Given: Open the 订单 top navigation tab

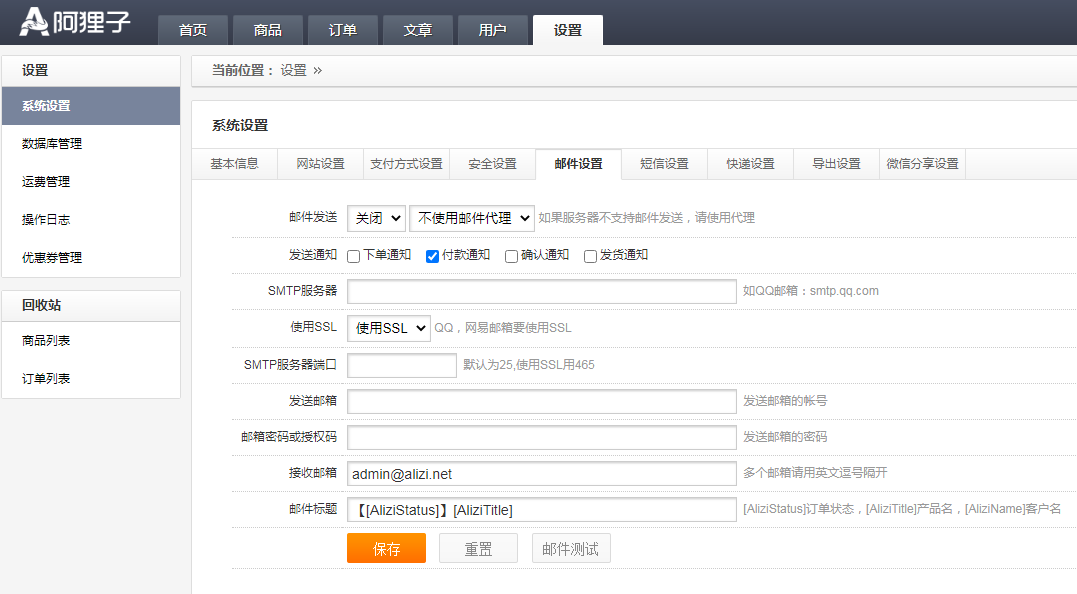Looking at the screenshot, I should pyautogui.click(x=343, y=30).
